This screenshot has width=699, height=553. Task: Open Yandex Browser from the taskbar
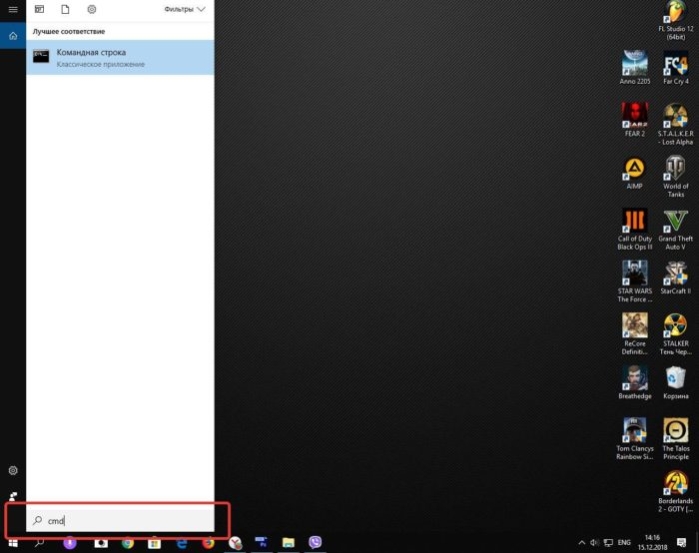(235, 543)
